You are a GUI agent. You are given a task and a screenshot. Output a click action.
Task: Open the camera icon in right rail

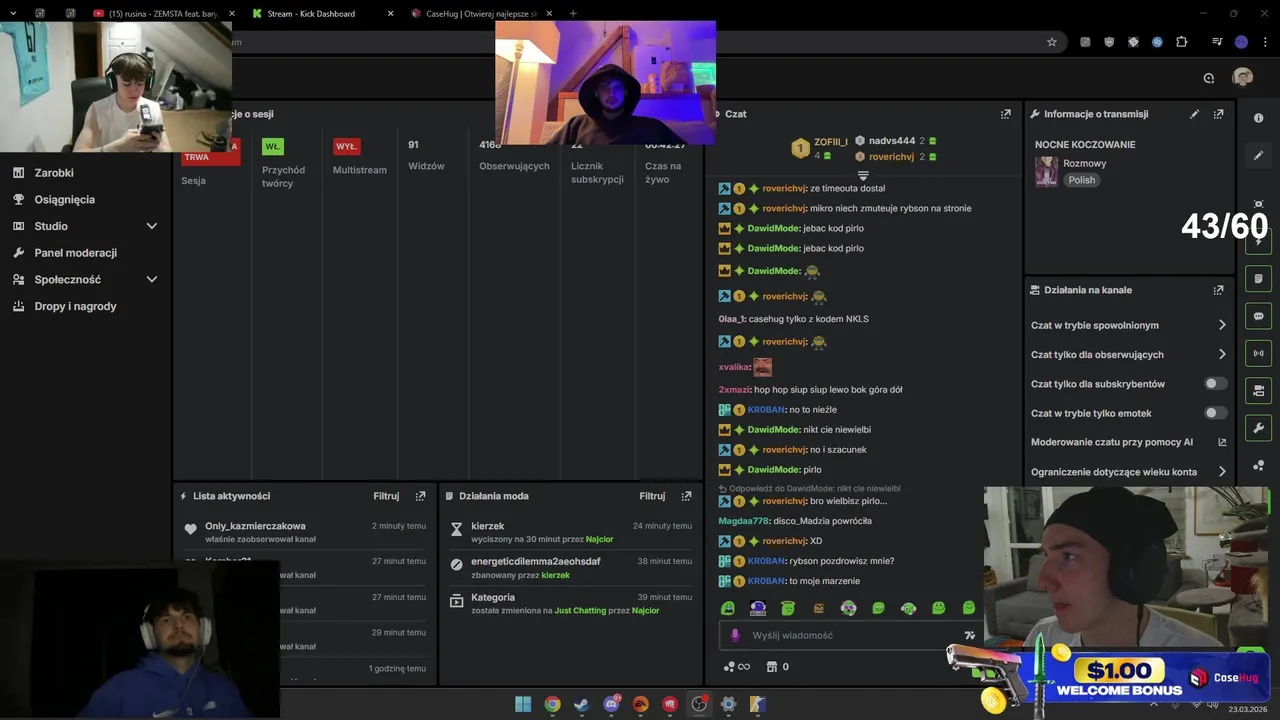point(1259,390)
